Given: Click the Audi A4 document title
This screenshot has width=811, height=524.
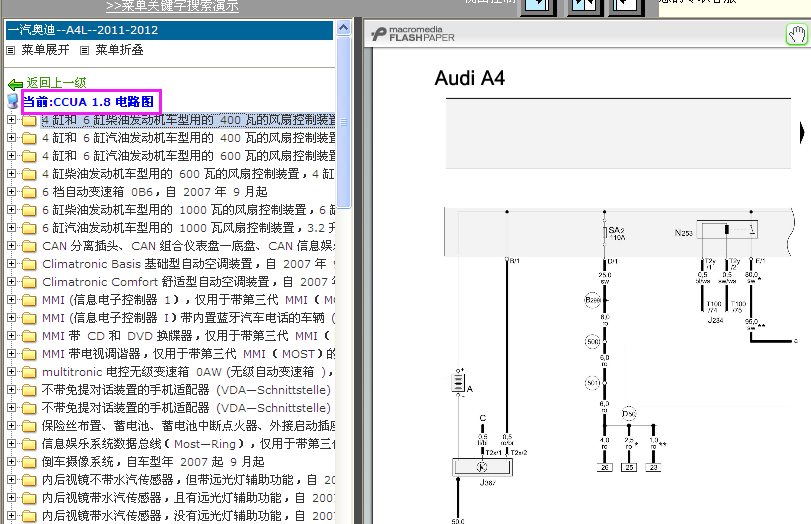Looking at the screenshot, I should (x=470, y=78).
